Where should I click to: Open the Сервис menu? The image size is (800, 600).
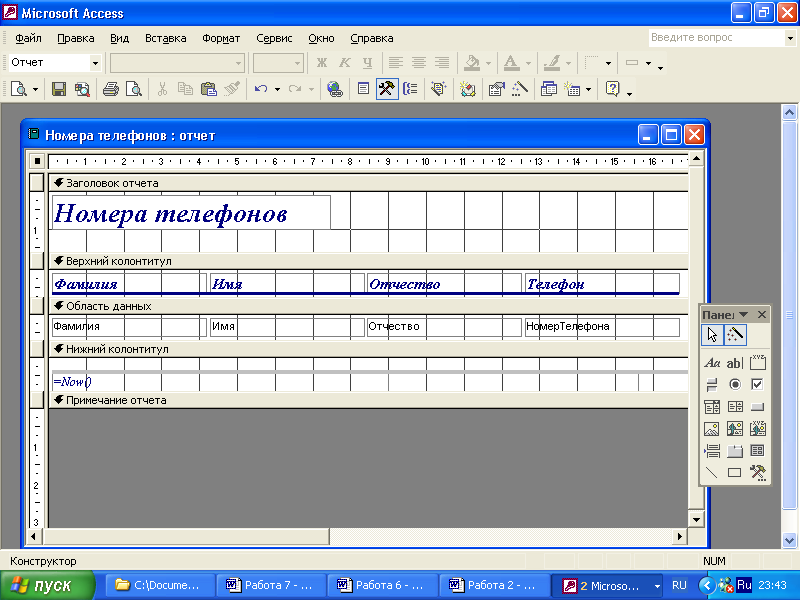point(274,38)
